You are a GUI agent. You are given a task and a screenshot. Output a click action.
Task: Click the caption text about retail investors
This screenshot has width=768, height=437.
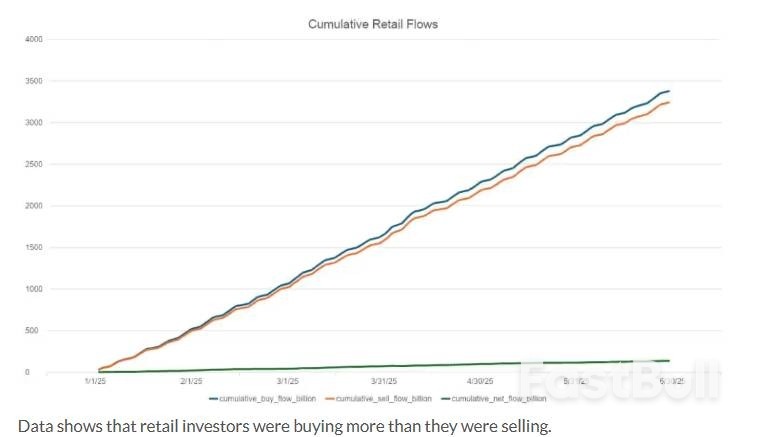pyautogui.click(x=284, y=425)
